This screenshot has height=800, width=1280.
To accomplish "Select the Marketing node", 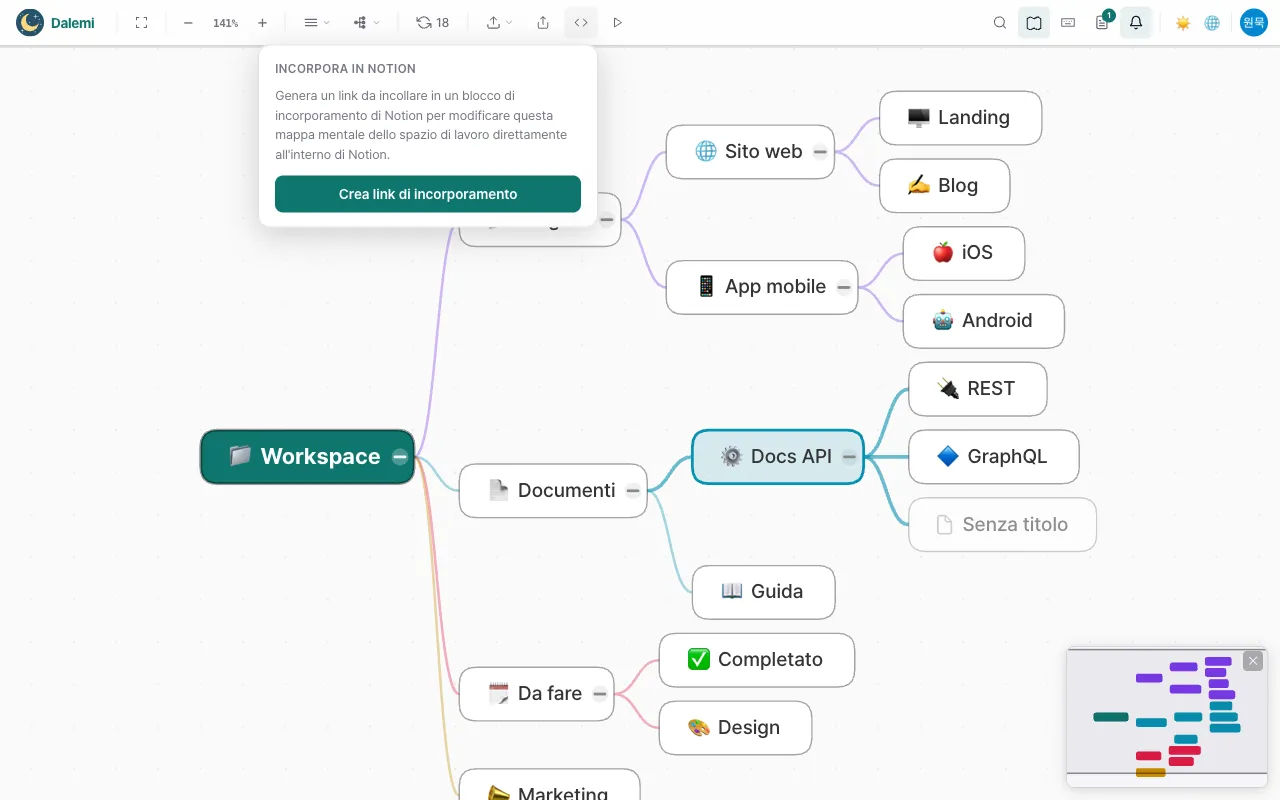I will coord(550,785).
